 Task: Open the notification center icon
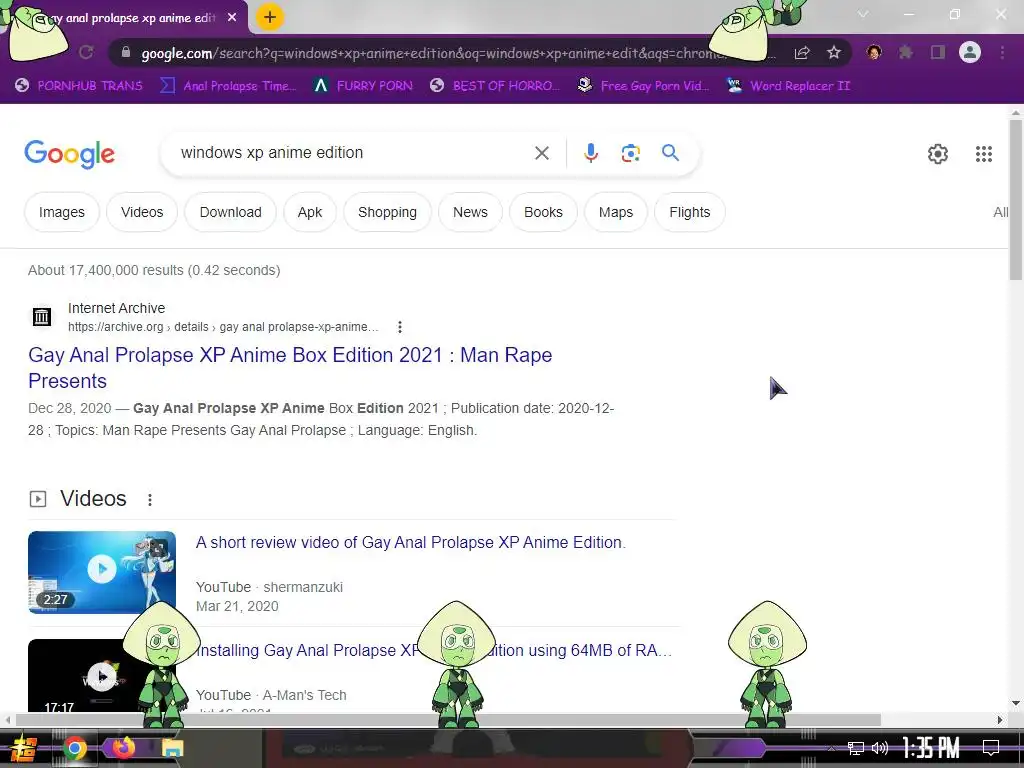click(991, 748)
